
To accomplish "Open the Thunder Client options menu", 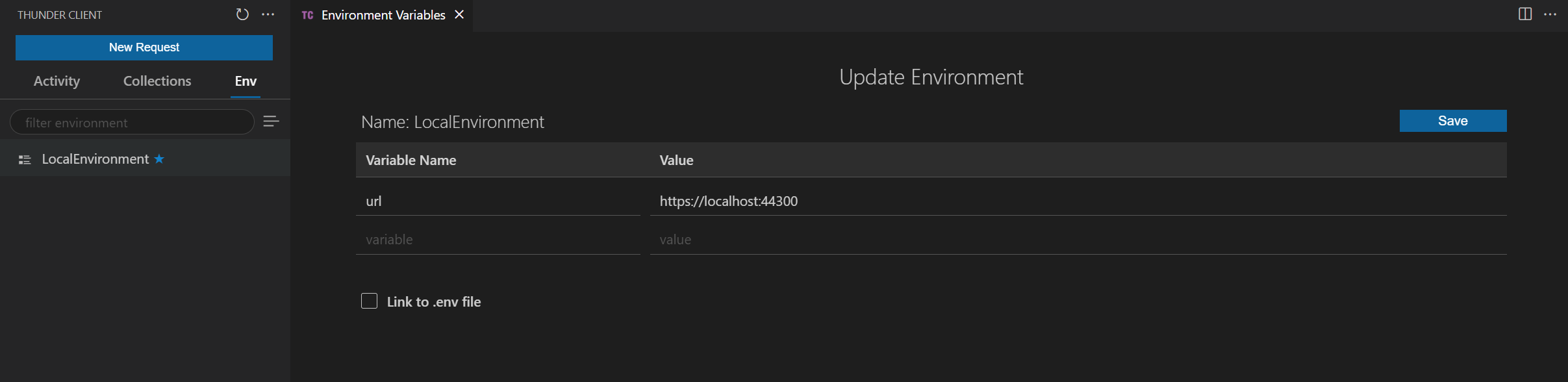I will (268, 14).
